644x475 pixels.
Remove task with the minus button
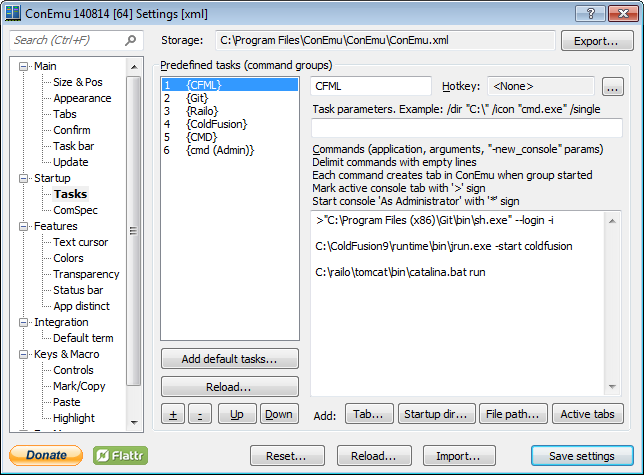tap(200, 414)
